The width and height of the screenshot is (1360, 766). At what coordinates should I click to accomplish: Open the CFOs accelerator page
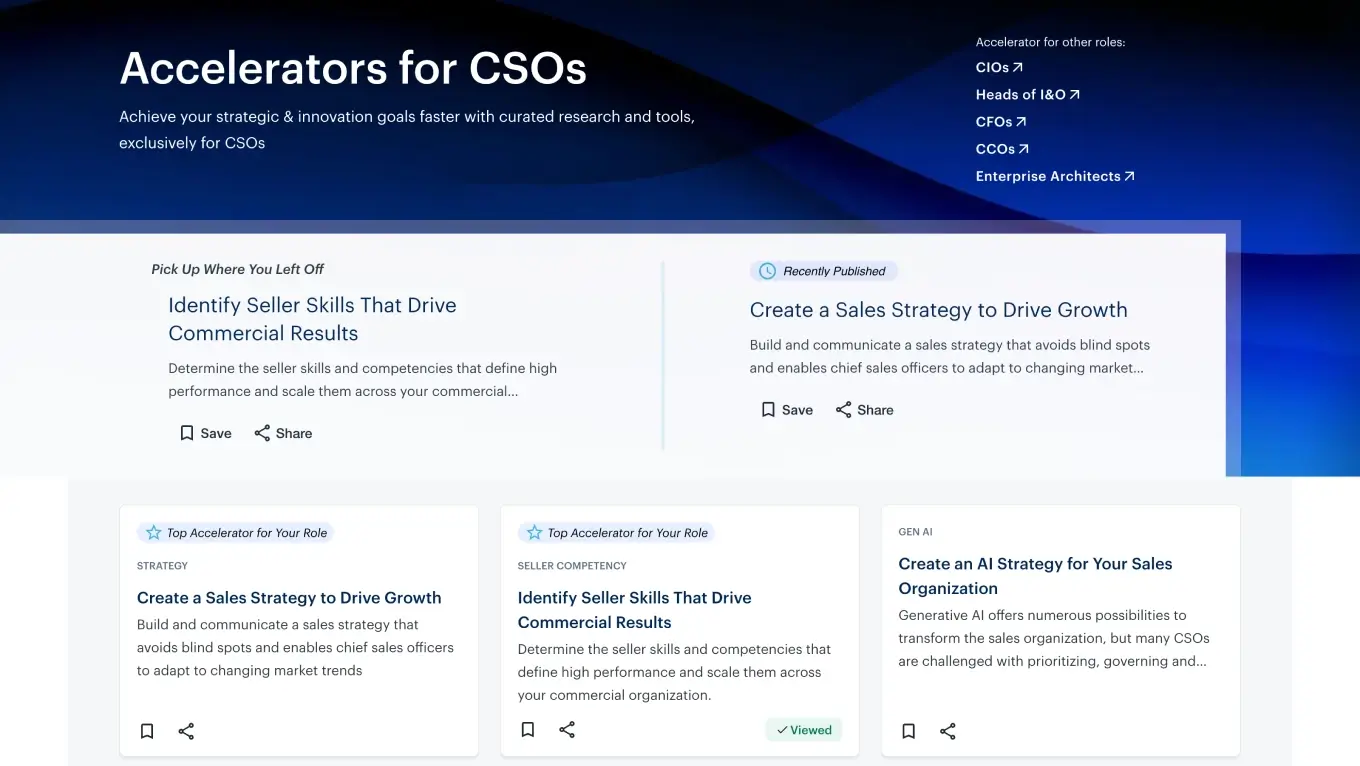[999, 121]
